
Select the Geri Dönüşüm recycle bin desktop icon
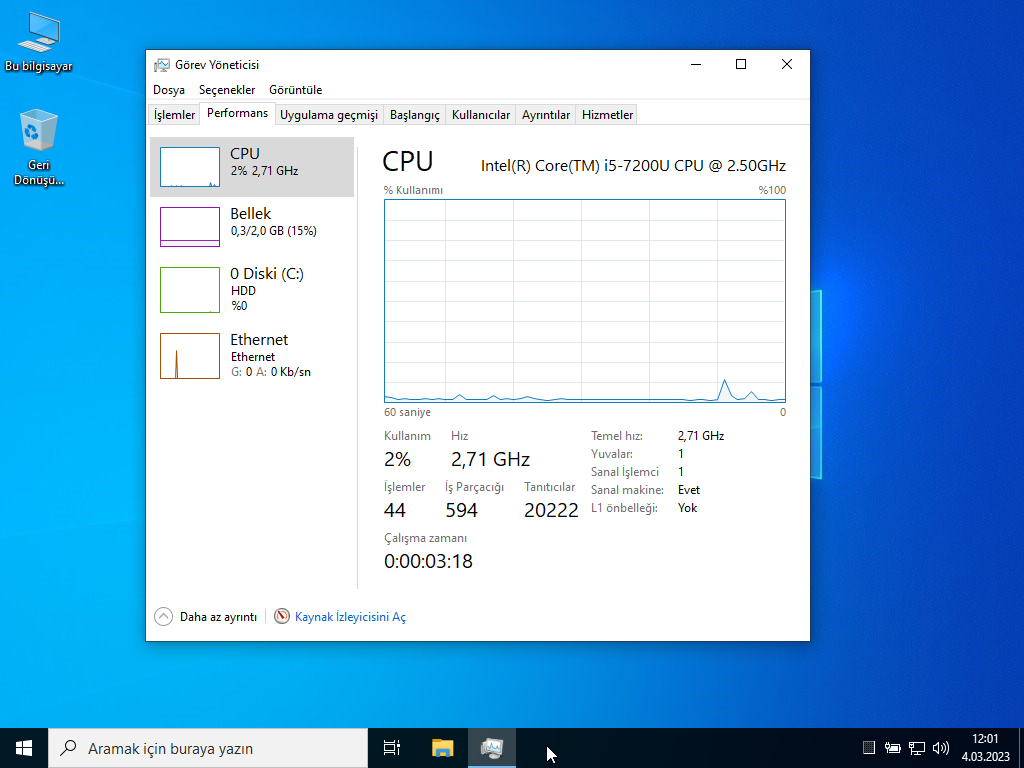[x=39, y=148]
